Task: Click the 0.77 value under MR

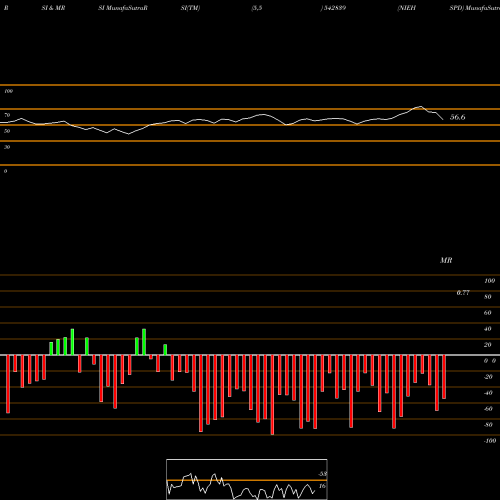Action: point(463,293)
